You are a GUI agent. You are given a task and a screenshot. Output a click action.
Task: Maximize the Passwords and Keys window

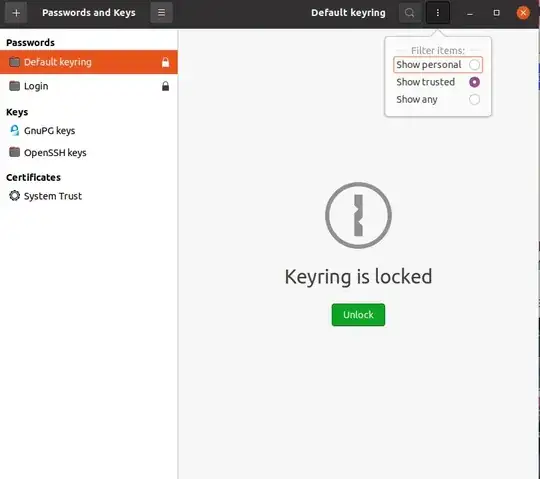(496, 13)
